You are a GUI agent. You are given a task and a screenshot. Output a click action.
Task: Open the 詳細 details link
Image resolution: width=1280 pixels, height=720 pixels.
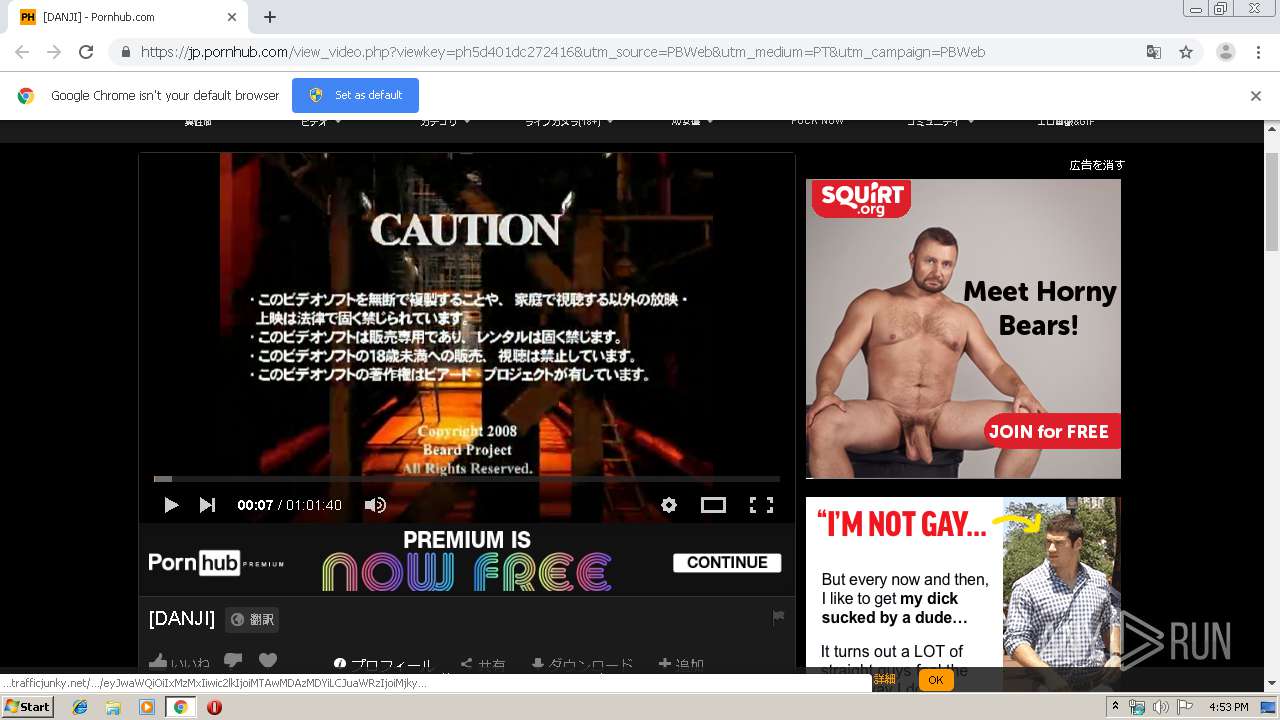click(885, 680)
